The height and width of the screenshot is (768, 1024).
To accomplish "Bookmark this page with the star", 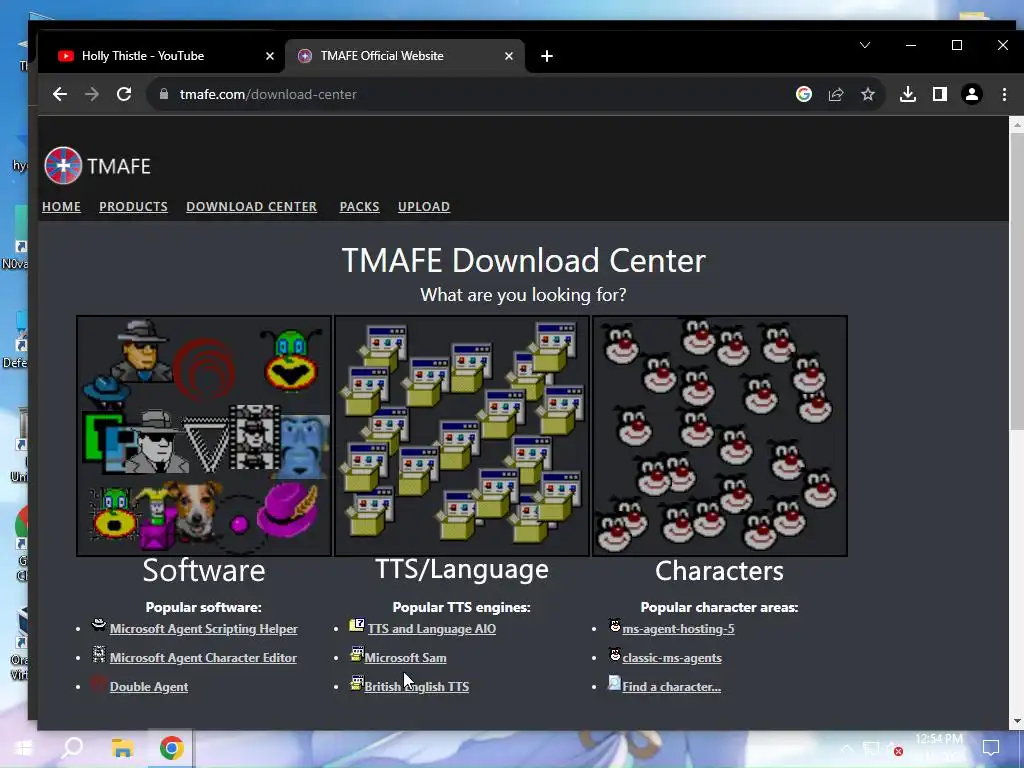I will (868, 94).
